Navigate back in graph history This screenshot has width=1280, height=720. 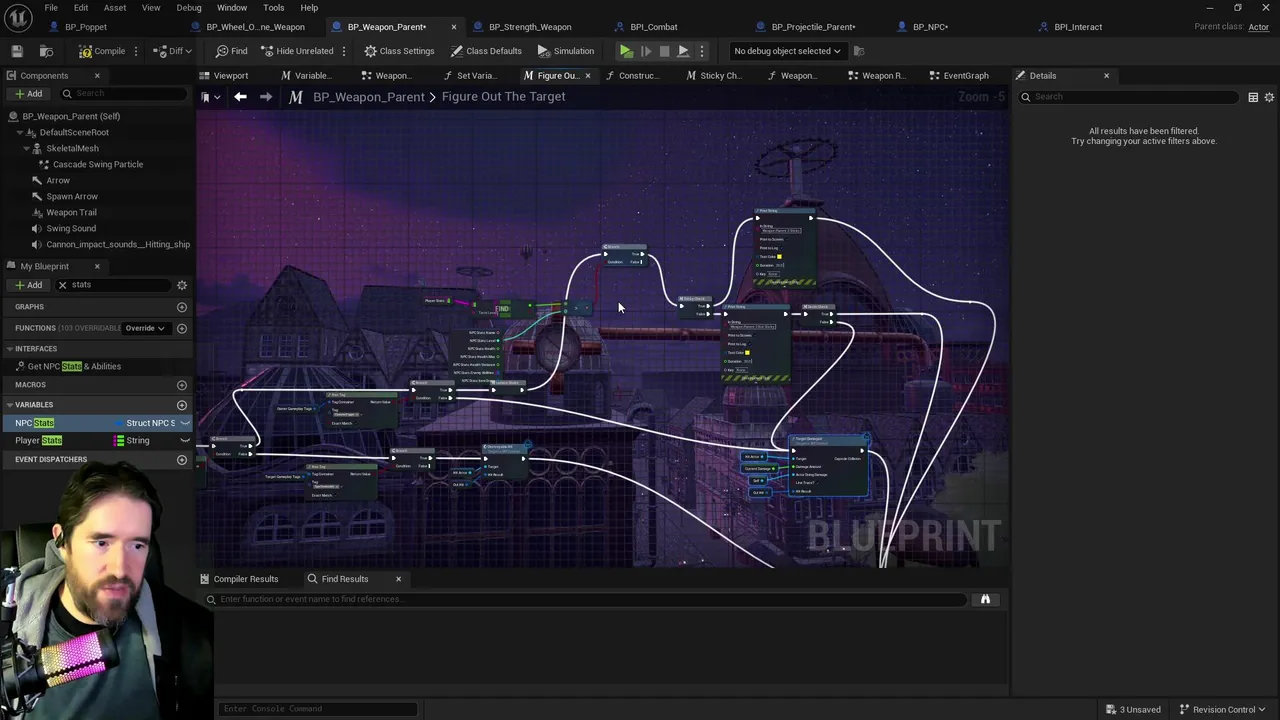point(240,97)
